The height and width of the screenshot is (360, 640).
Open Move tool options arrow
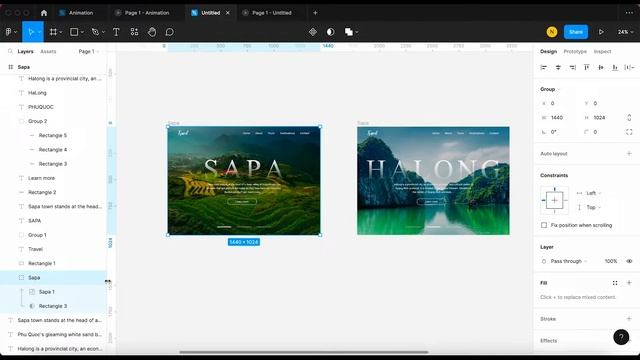point(39,32)
